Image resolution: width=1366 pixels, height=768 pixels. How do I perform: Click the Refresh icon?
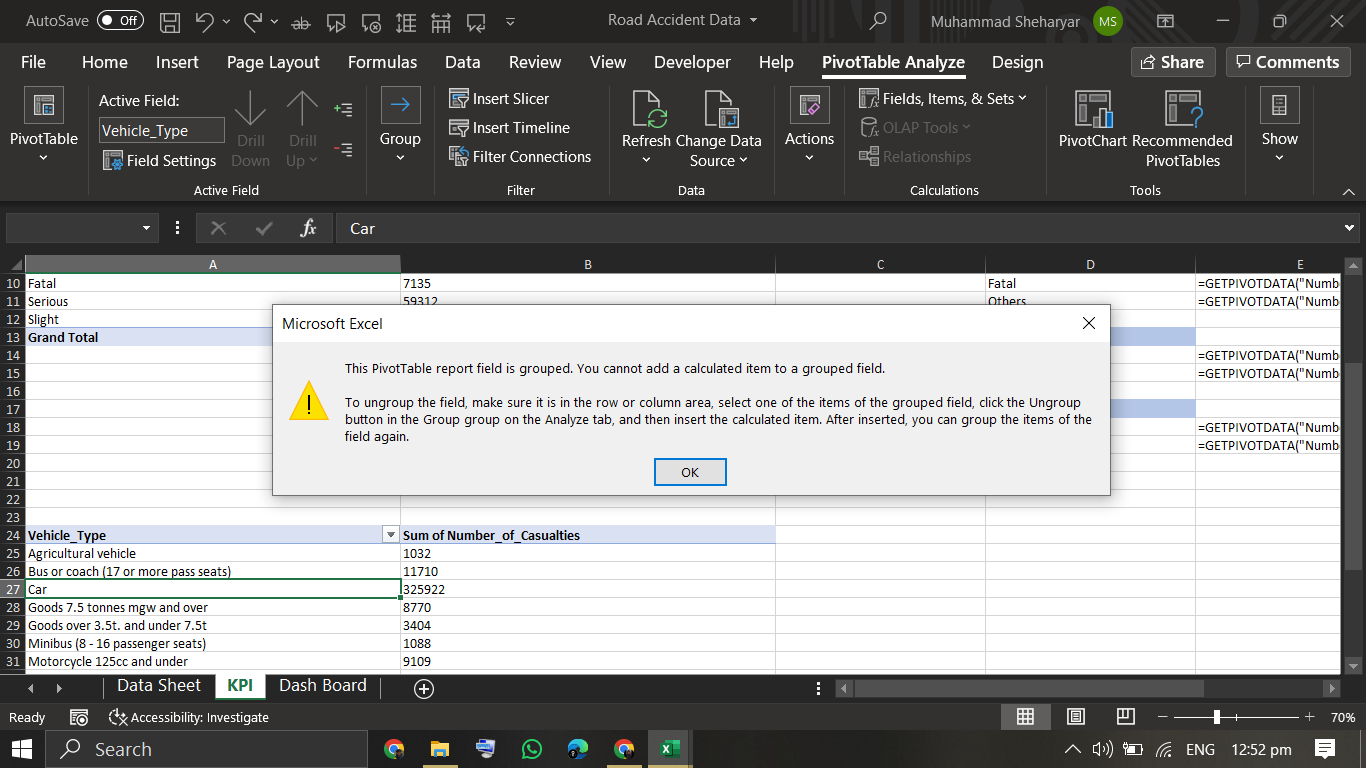click(646, 109)
